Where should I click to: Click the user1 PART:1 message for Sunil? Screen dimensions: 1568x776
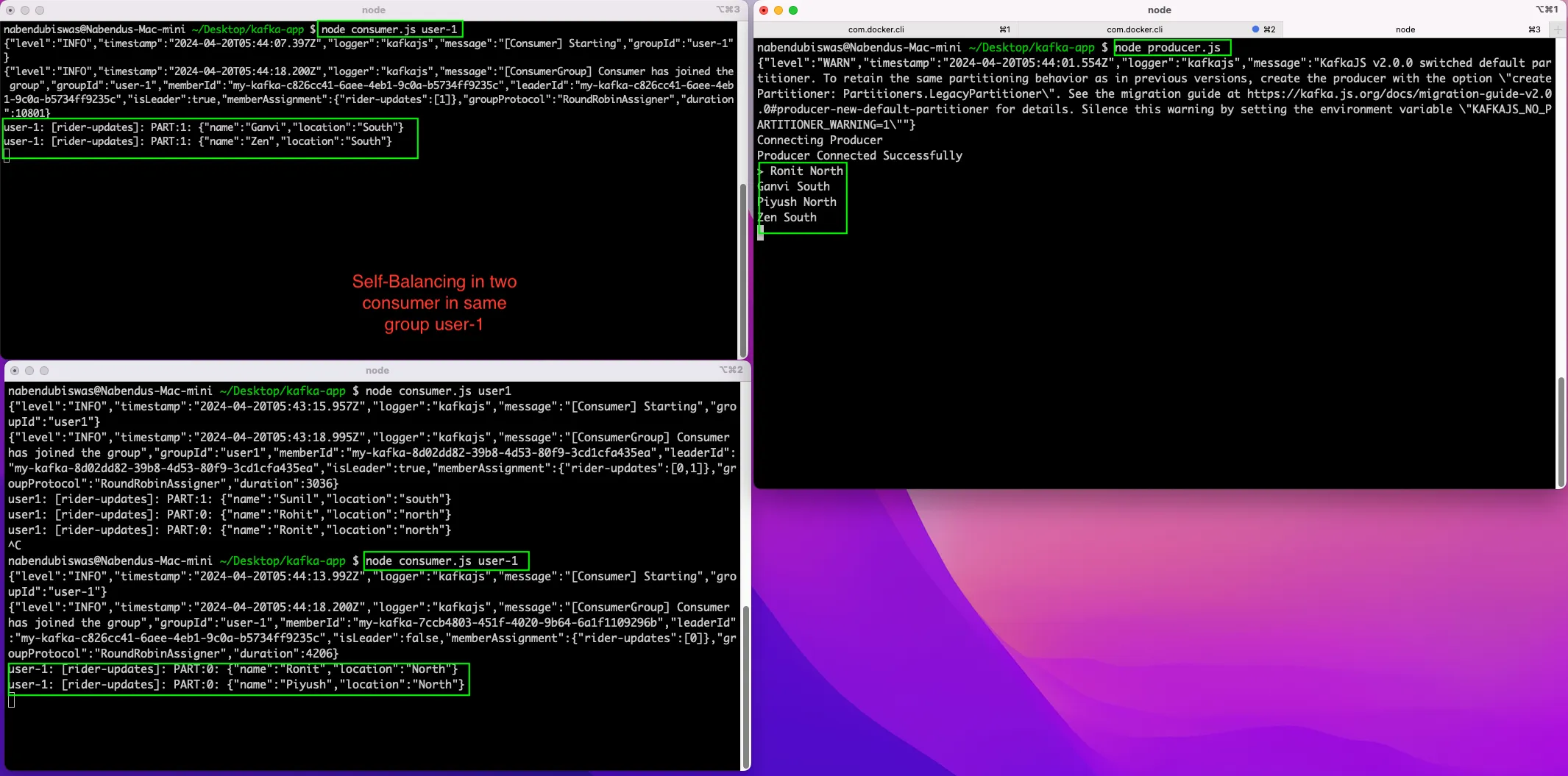click(230, 499)
